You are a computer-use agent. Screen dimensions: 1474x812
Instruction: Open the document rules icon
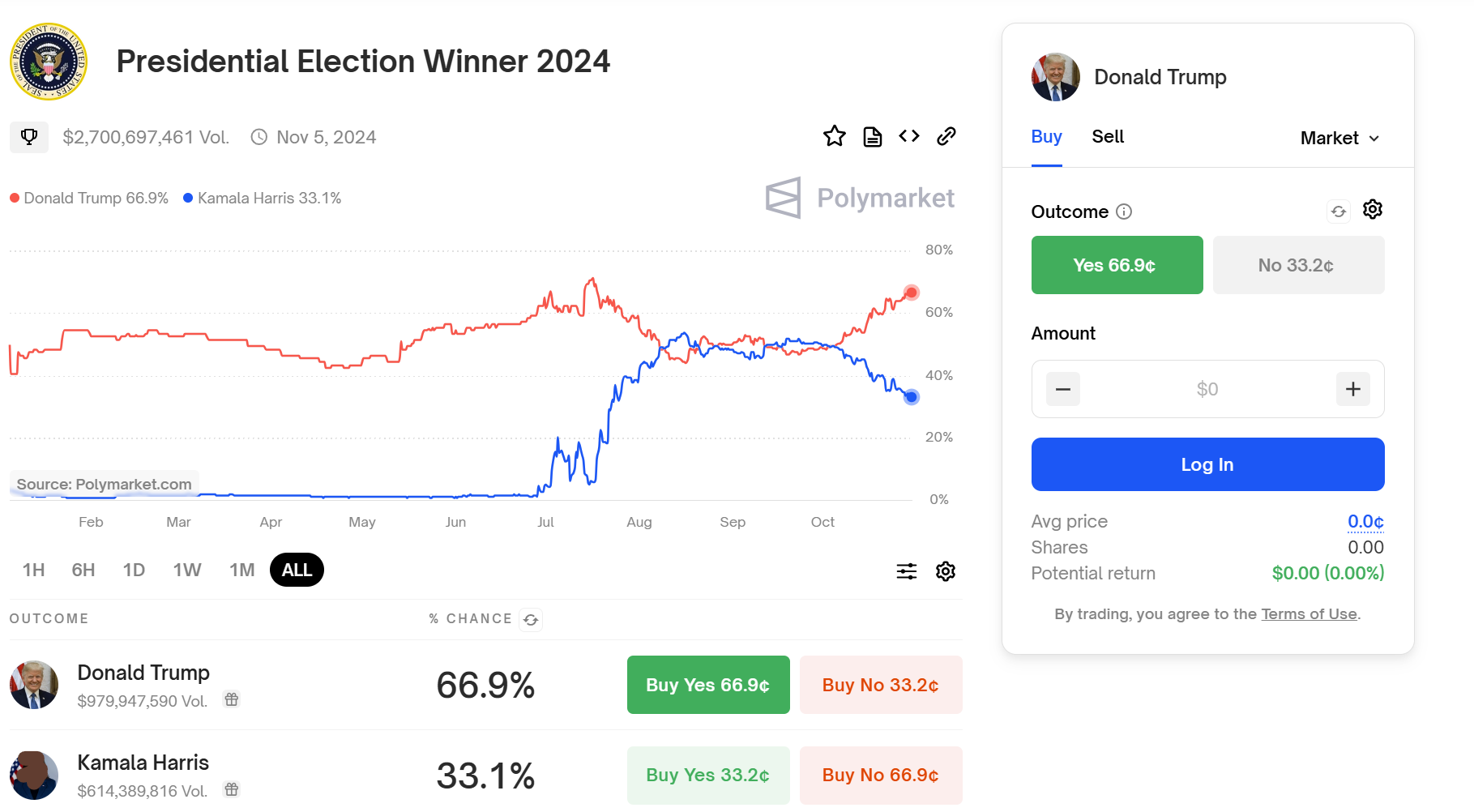tap(872, 136)
